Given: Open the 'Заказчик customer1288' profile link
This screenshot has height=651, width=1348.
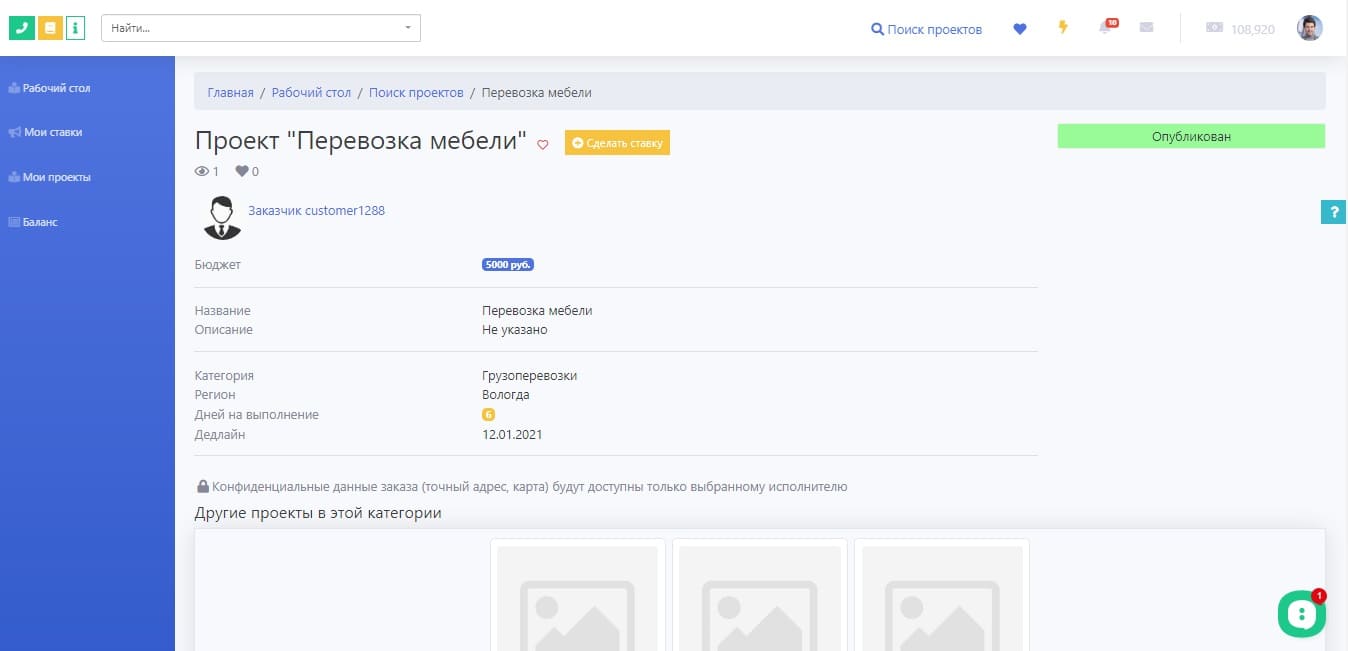Looking at the screenshot, I should (316, 211).
